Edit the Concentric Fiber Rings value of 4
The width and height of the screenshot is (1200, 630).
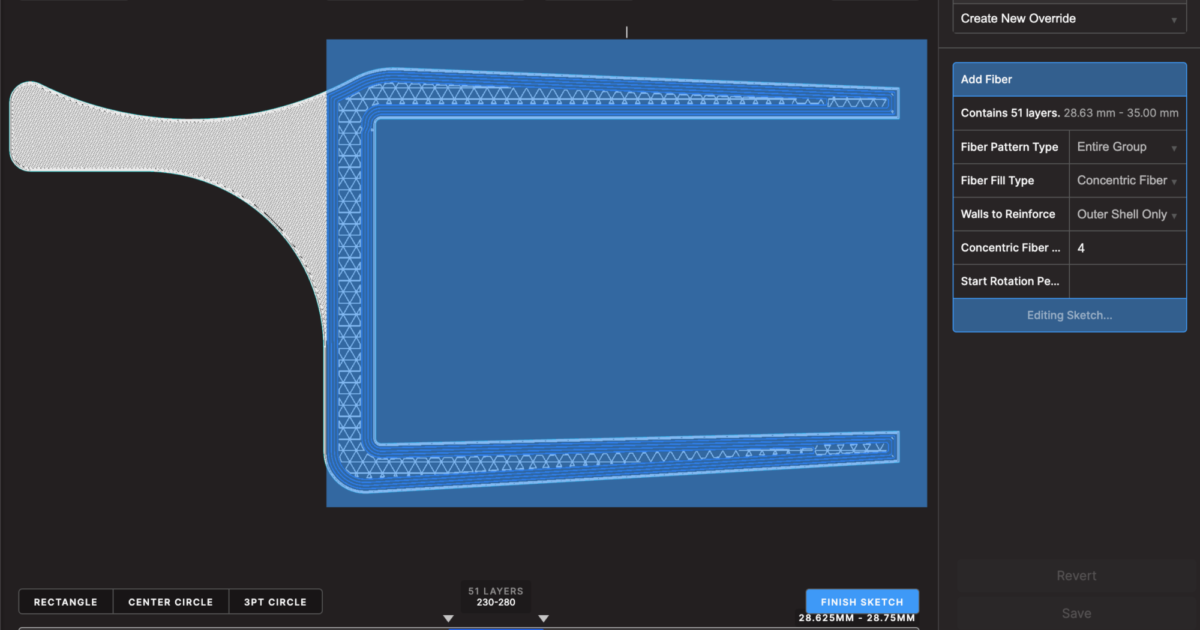(x=1127, y=247)
